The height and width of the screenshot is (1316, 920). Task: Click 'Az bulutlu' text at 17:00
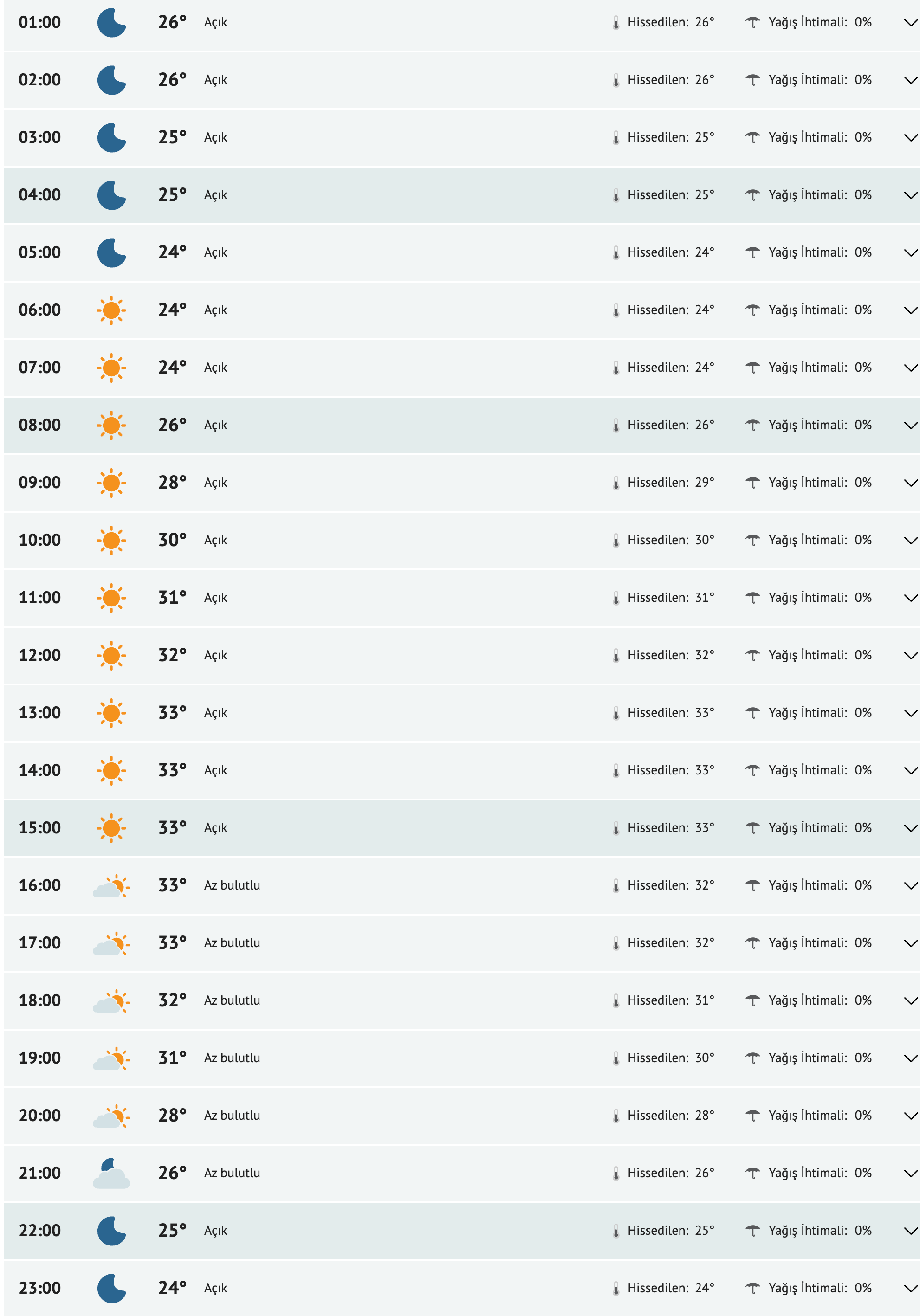[232, 943]
